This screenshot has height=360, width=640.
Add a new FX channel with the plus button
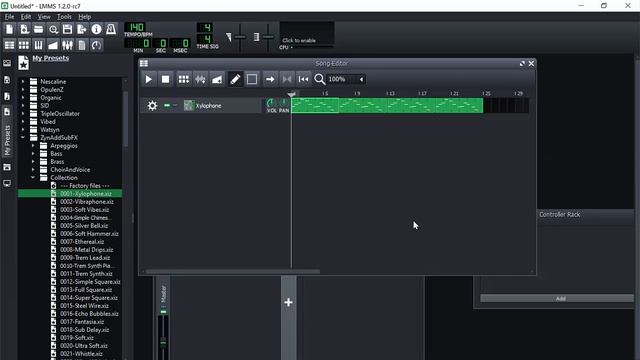289,302
